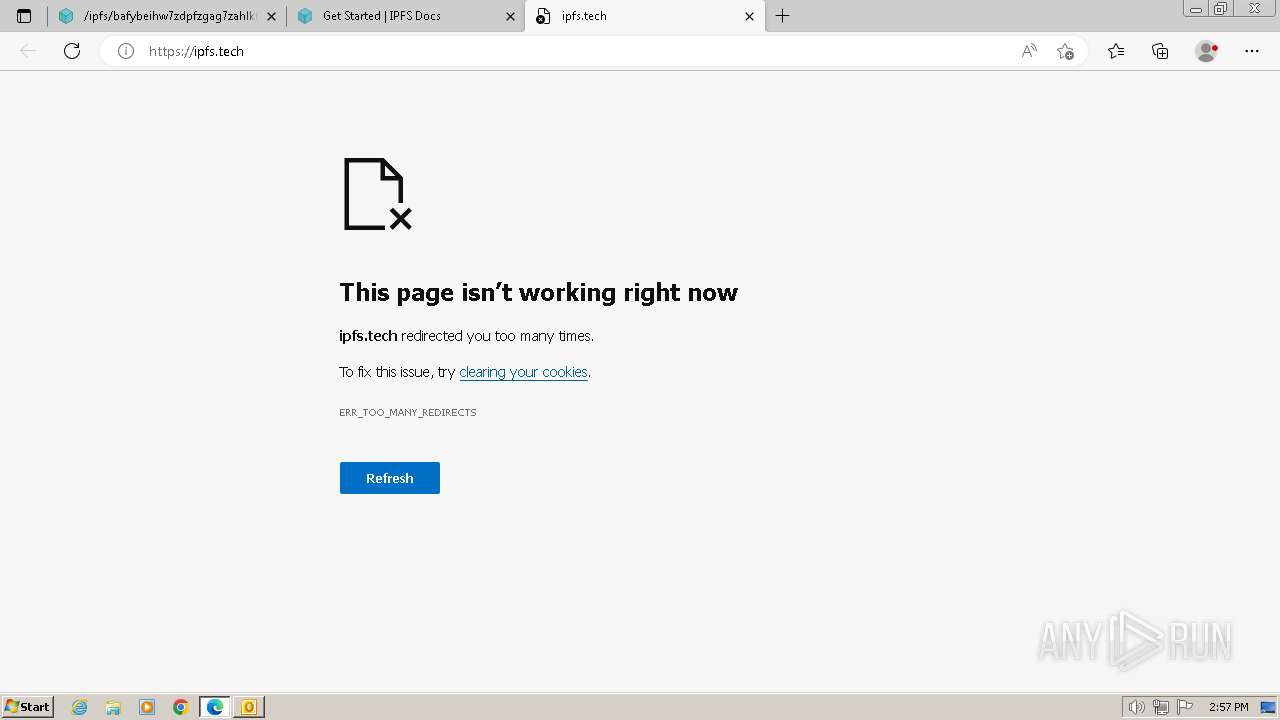
Task: Open the Action Center flag icon
Action: click(x=1185, y=707)
